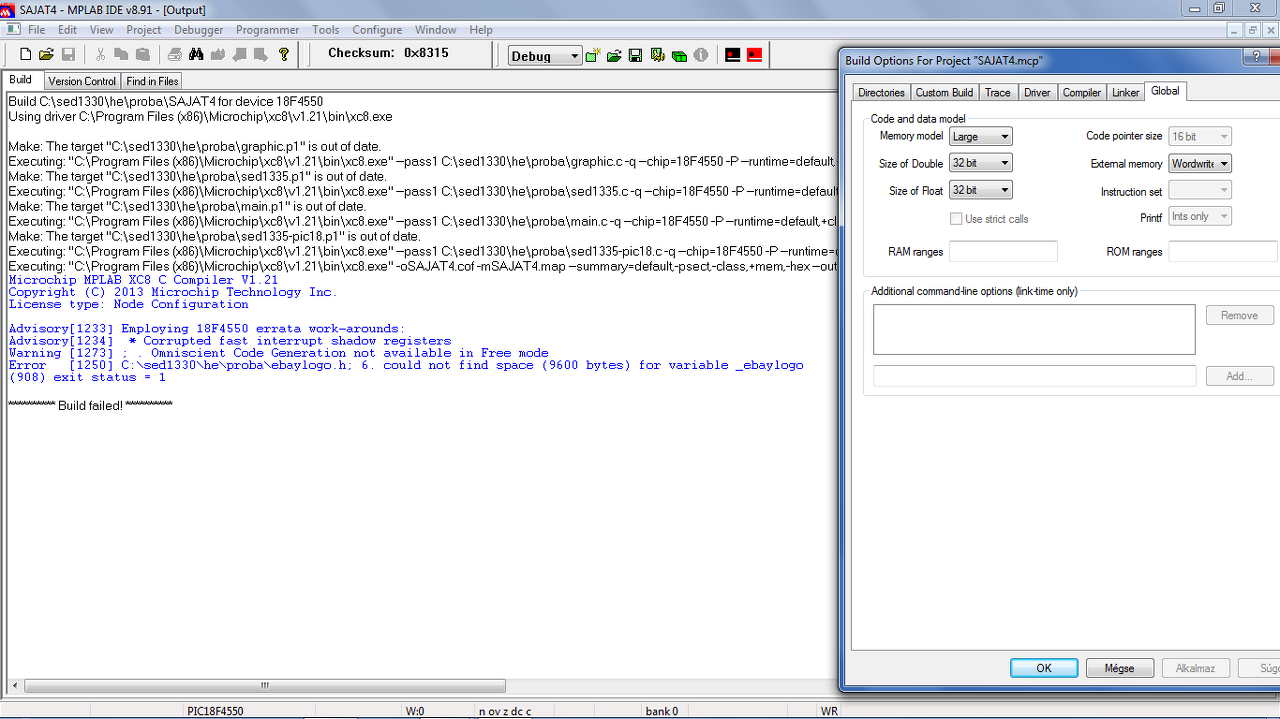Viewport: 1280px width, 719px height.
Task: Open the Configure menu
Action: pos(377,30)
